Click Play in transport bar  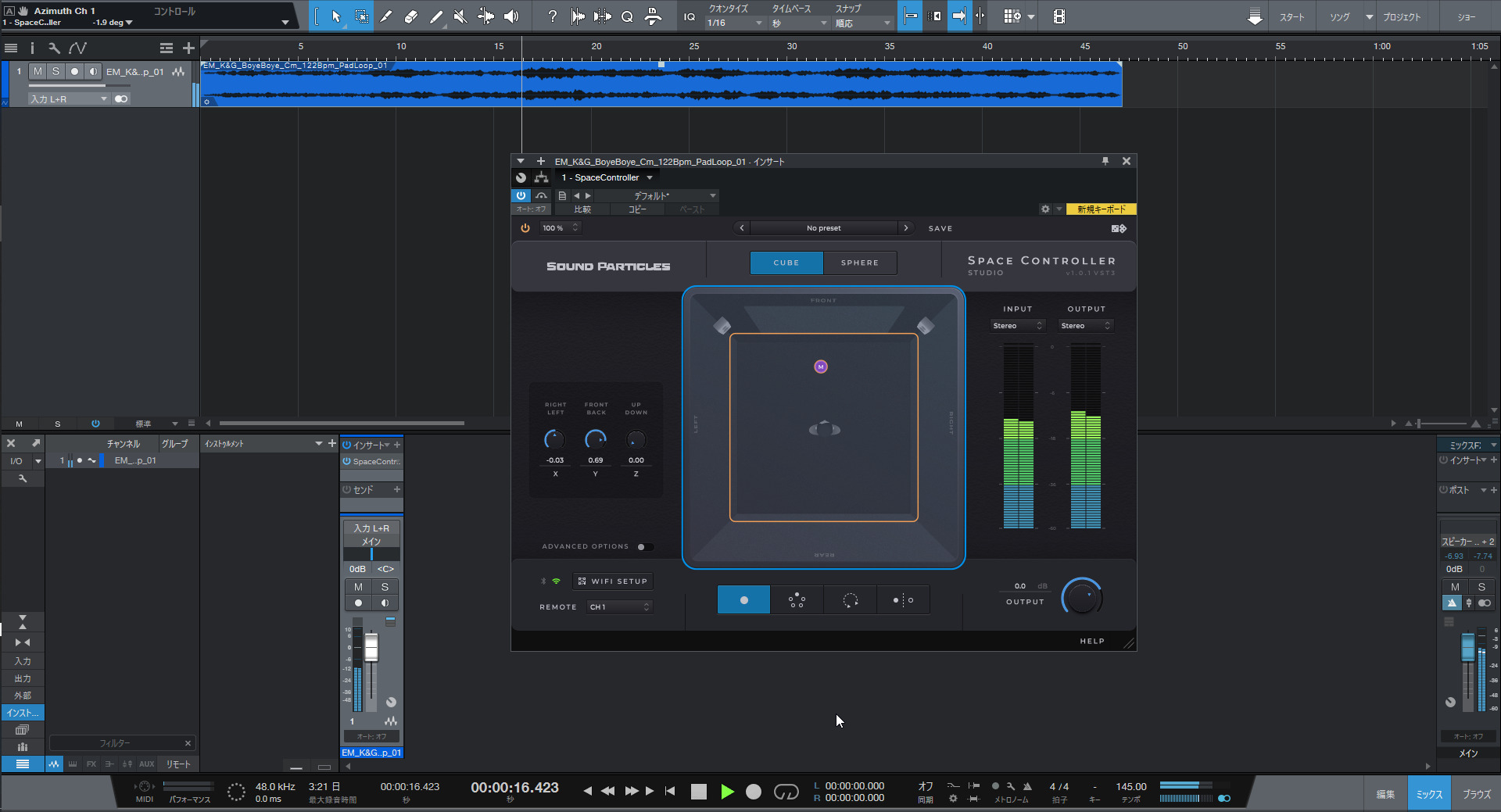point(727,792)
